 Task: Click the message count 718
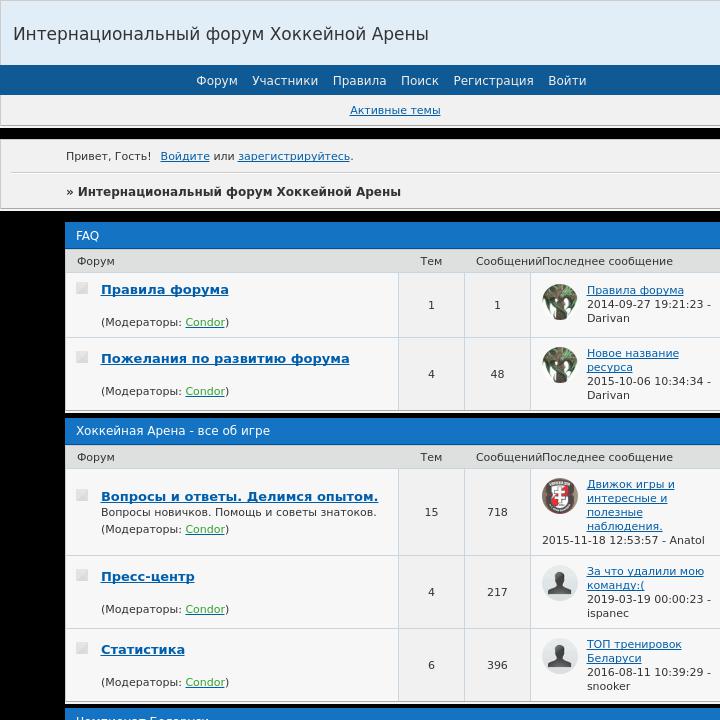497,512
